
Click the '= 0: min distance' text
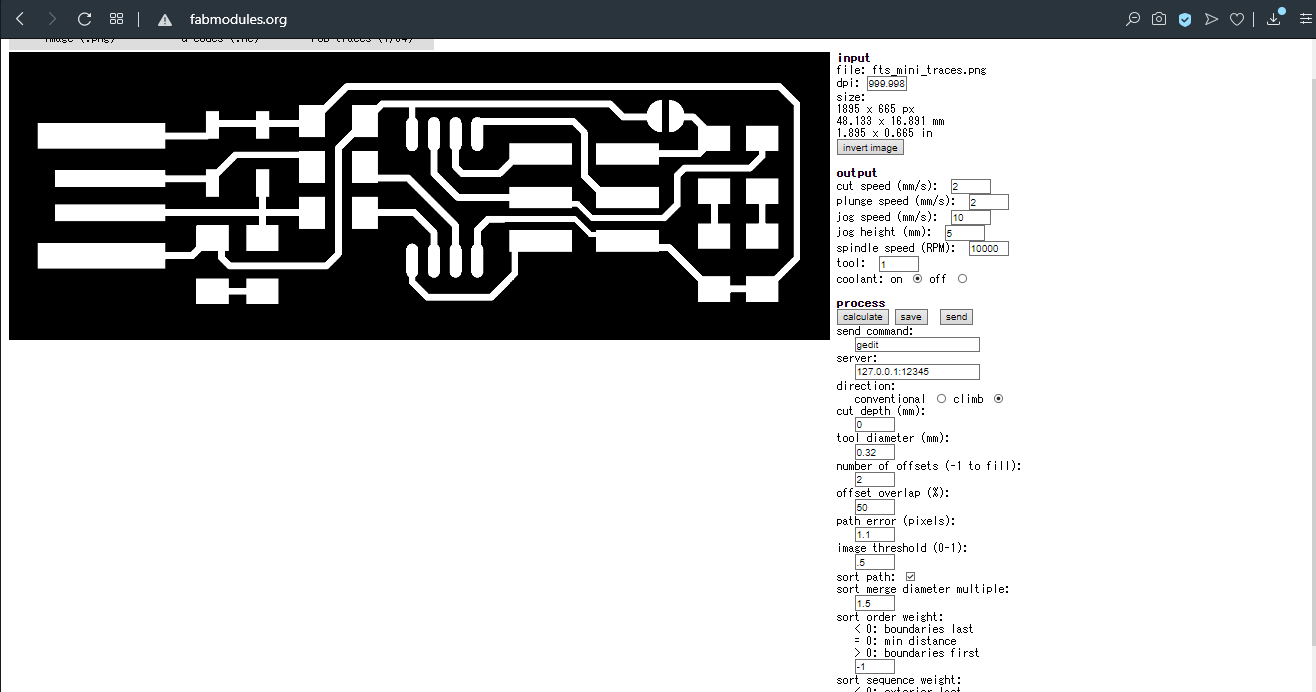(x=905, y=641)
